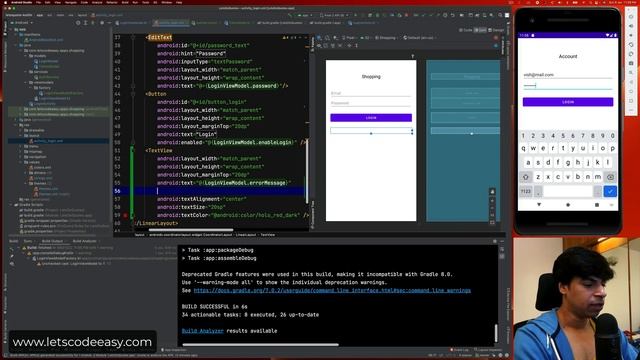Hide the Project tool window

(x=109, y=23)
